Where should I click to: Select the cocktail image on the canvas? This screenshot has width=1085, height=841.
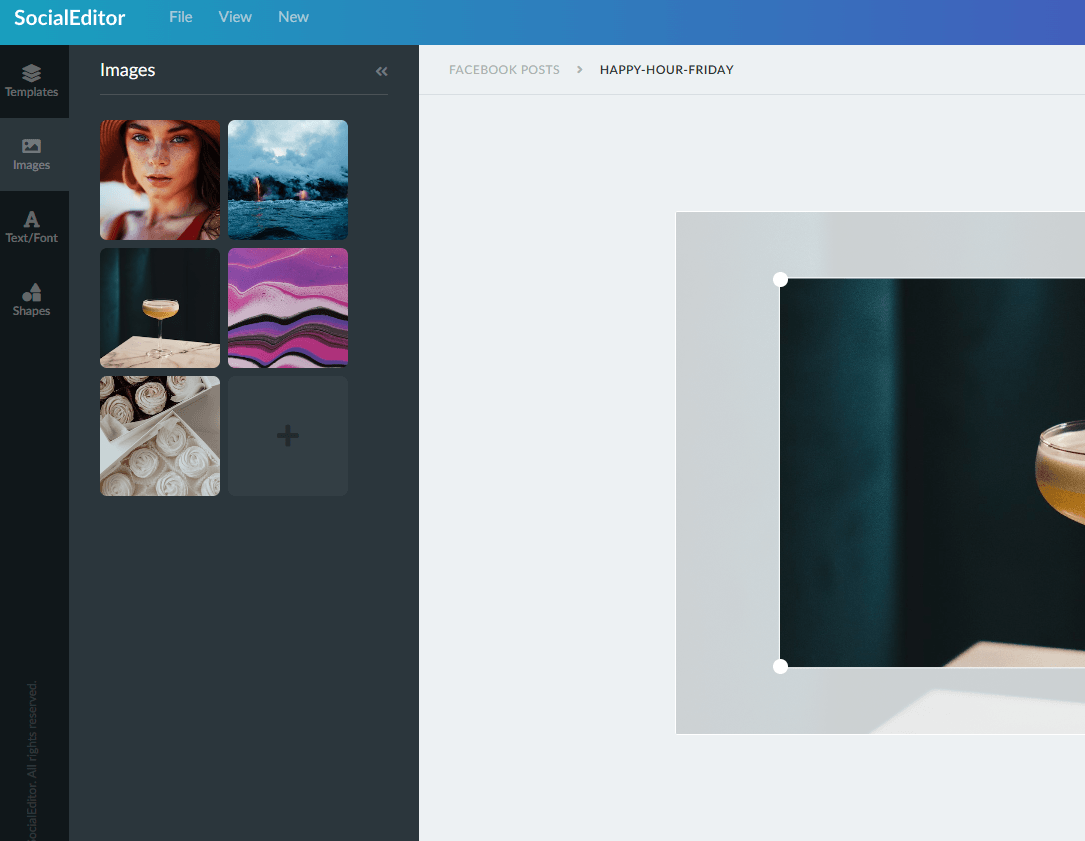click(932, 473)
